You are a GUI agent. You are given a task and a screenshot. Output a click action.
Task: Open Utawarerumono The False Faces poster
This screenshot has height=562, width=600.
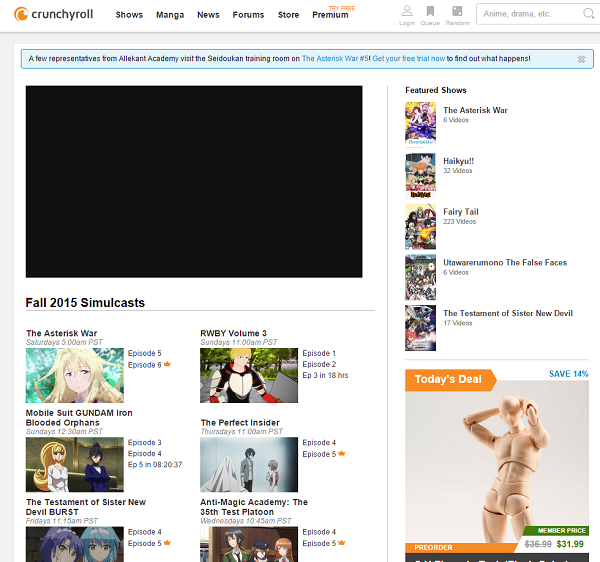coord(420,277)
